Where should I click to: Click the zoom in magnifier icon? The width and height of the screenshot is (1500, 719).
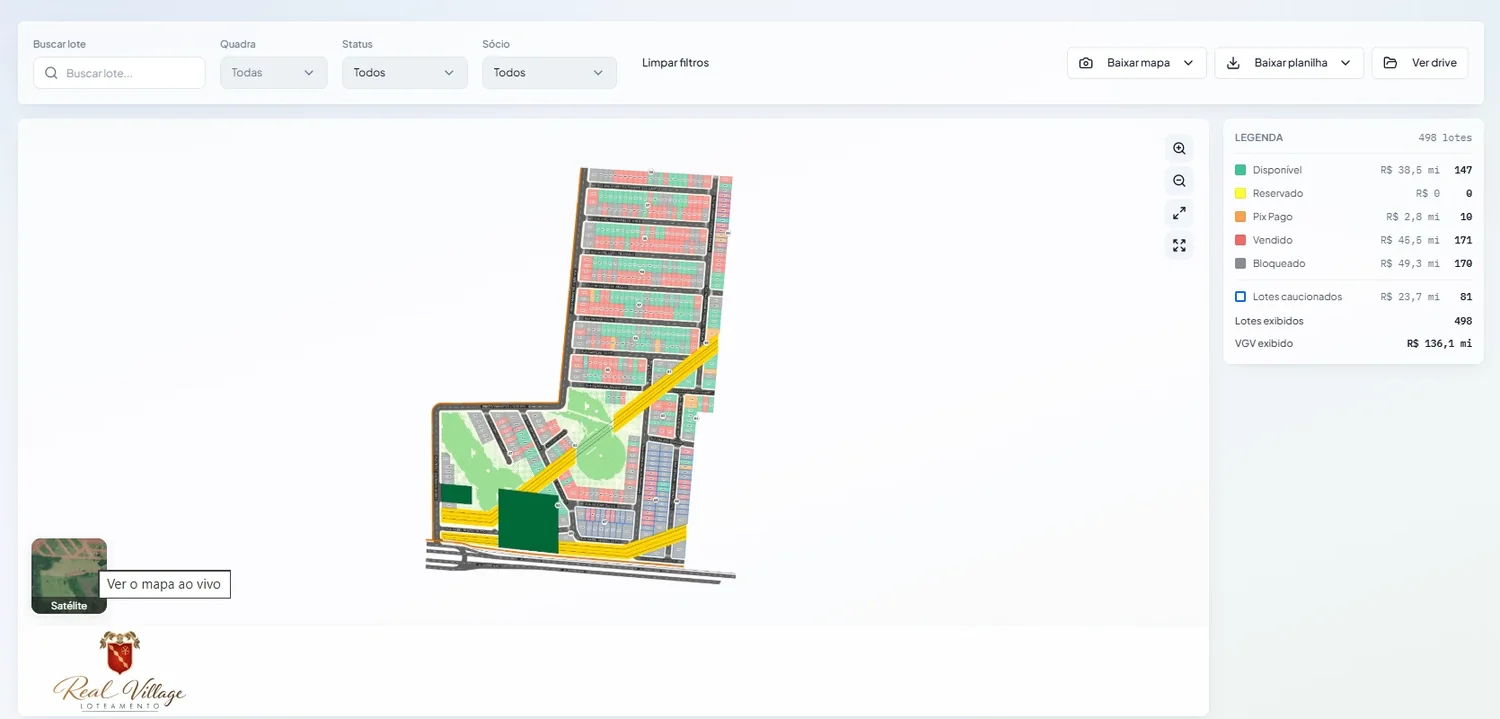pos(1179,148)
